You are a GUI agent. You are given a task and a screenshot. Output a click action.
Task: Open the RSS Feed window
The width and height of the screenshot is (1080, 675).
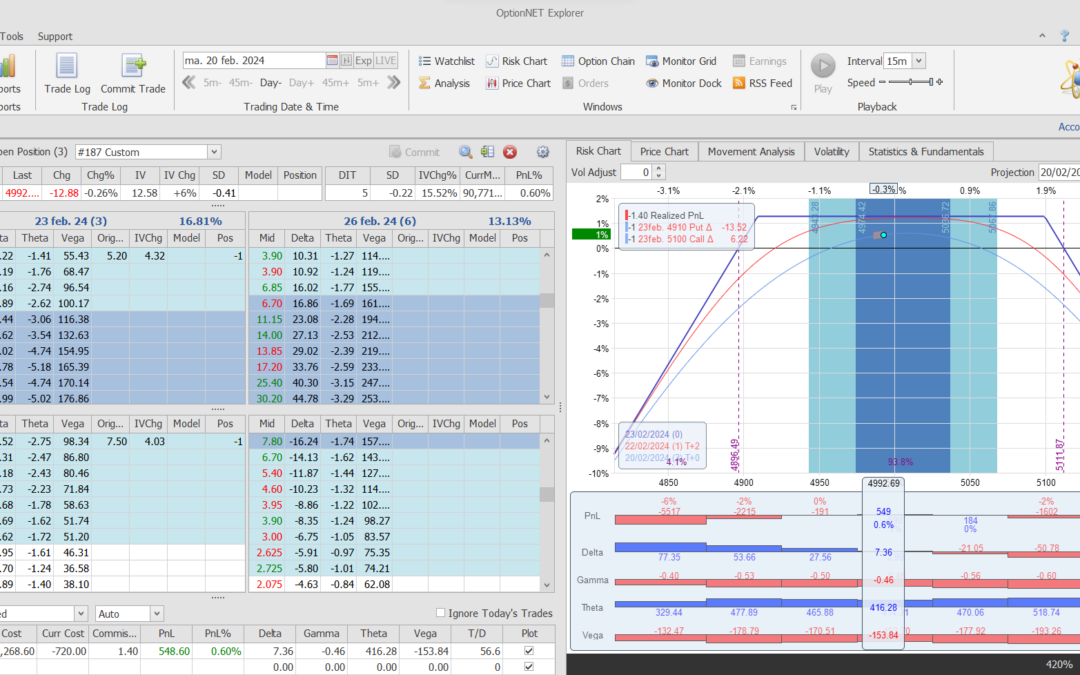(762, 83)
